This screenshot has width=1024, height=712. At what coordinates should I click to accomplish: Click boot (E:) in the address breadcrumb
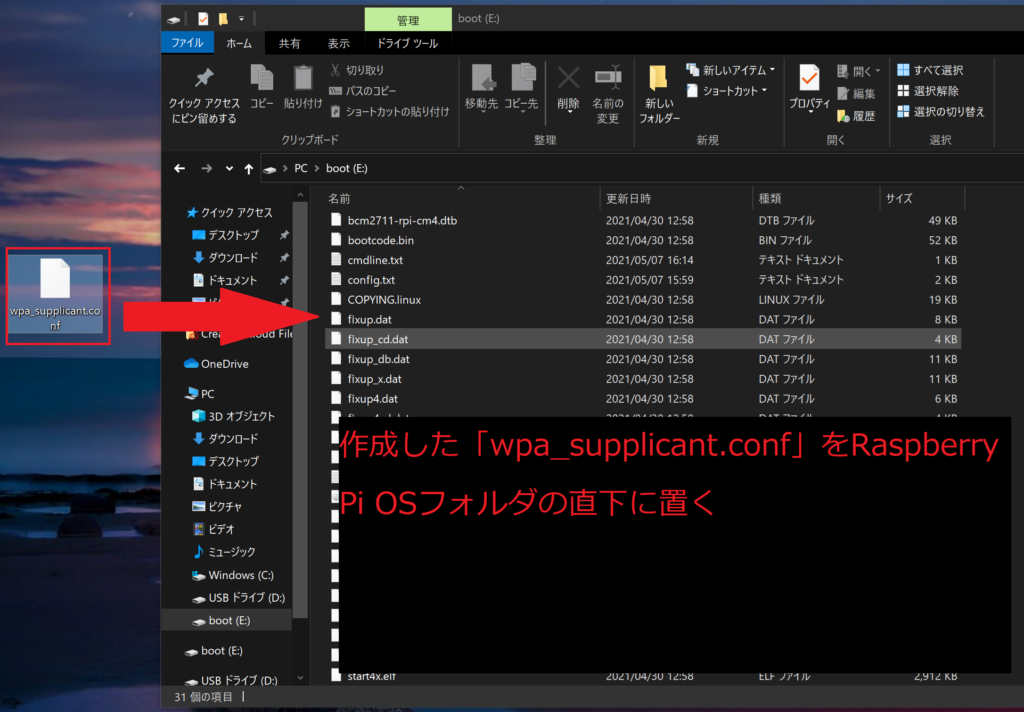[347, 169]
